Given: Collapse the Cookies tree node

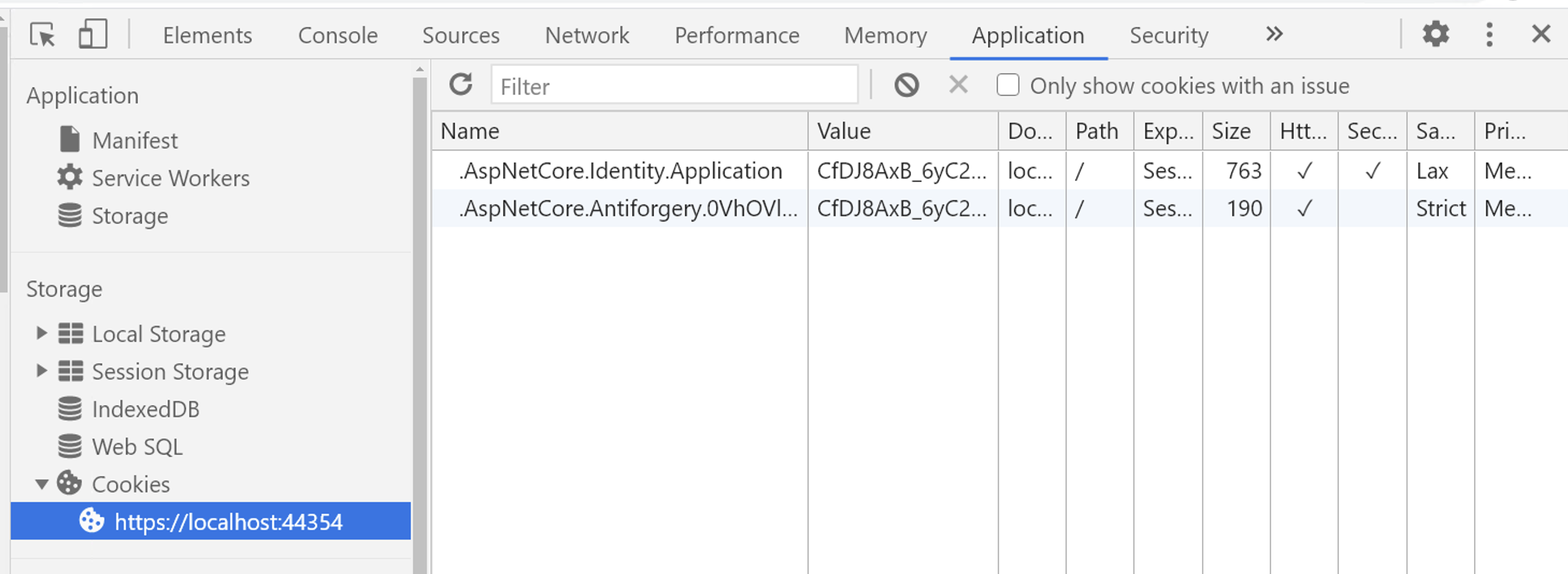Looking at the screenshot, I should (x=41, y=485).
